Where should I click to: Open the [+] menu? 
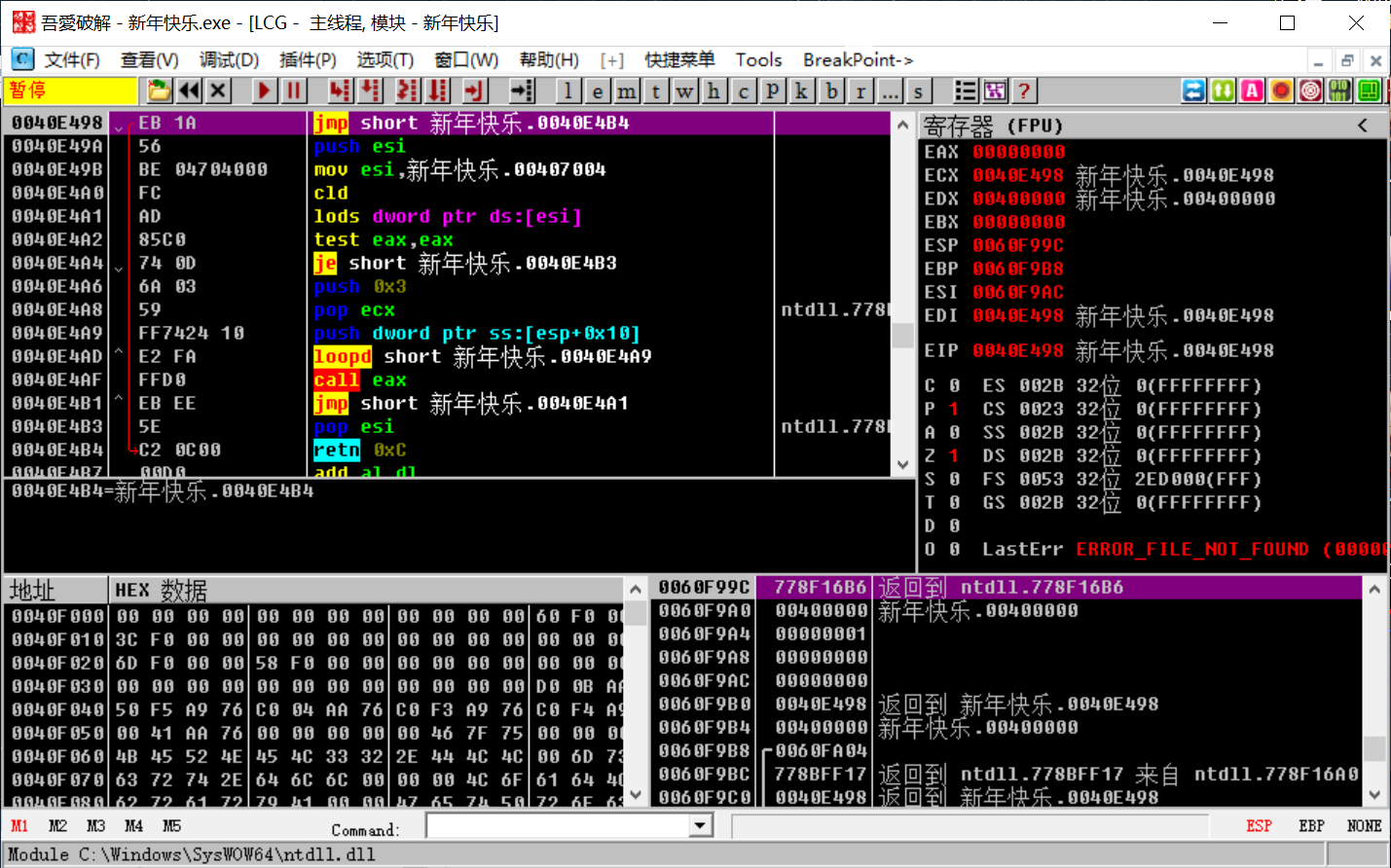tap(612, 60)
